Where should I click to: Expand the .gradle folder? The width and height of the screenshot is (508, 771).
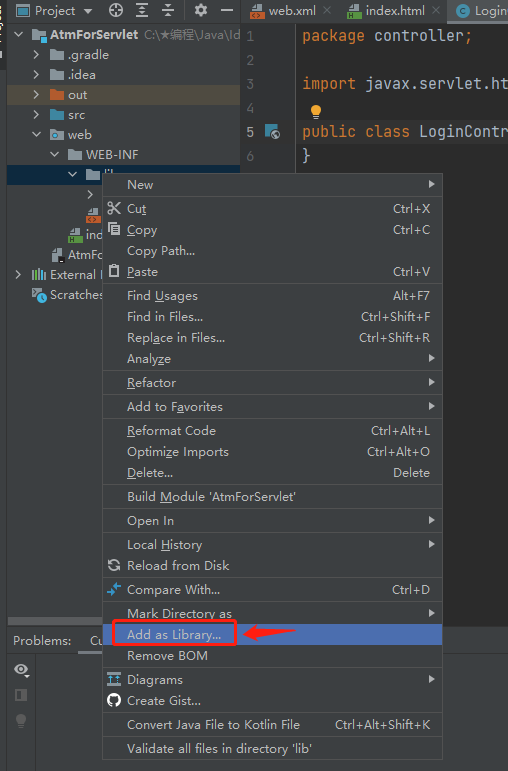pyautogui.click(x=36, y=55)
